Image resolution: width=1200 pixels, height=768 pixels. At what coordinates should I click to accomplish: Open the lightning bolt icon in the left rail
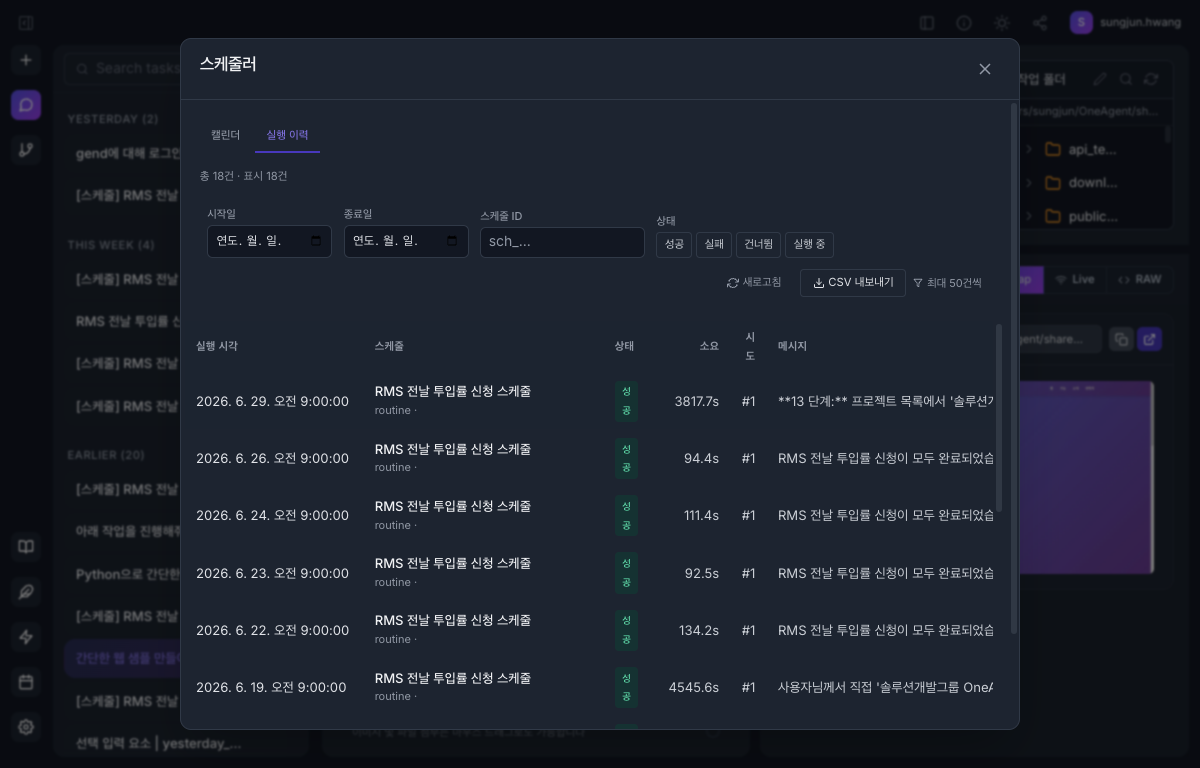tap(26, 637)
